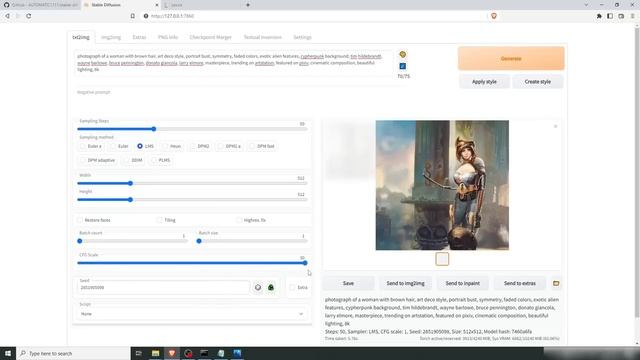
Task: Save the generated image
Action: (348, 283)
